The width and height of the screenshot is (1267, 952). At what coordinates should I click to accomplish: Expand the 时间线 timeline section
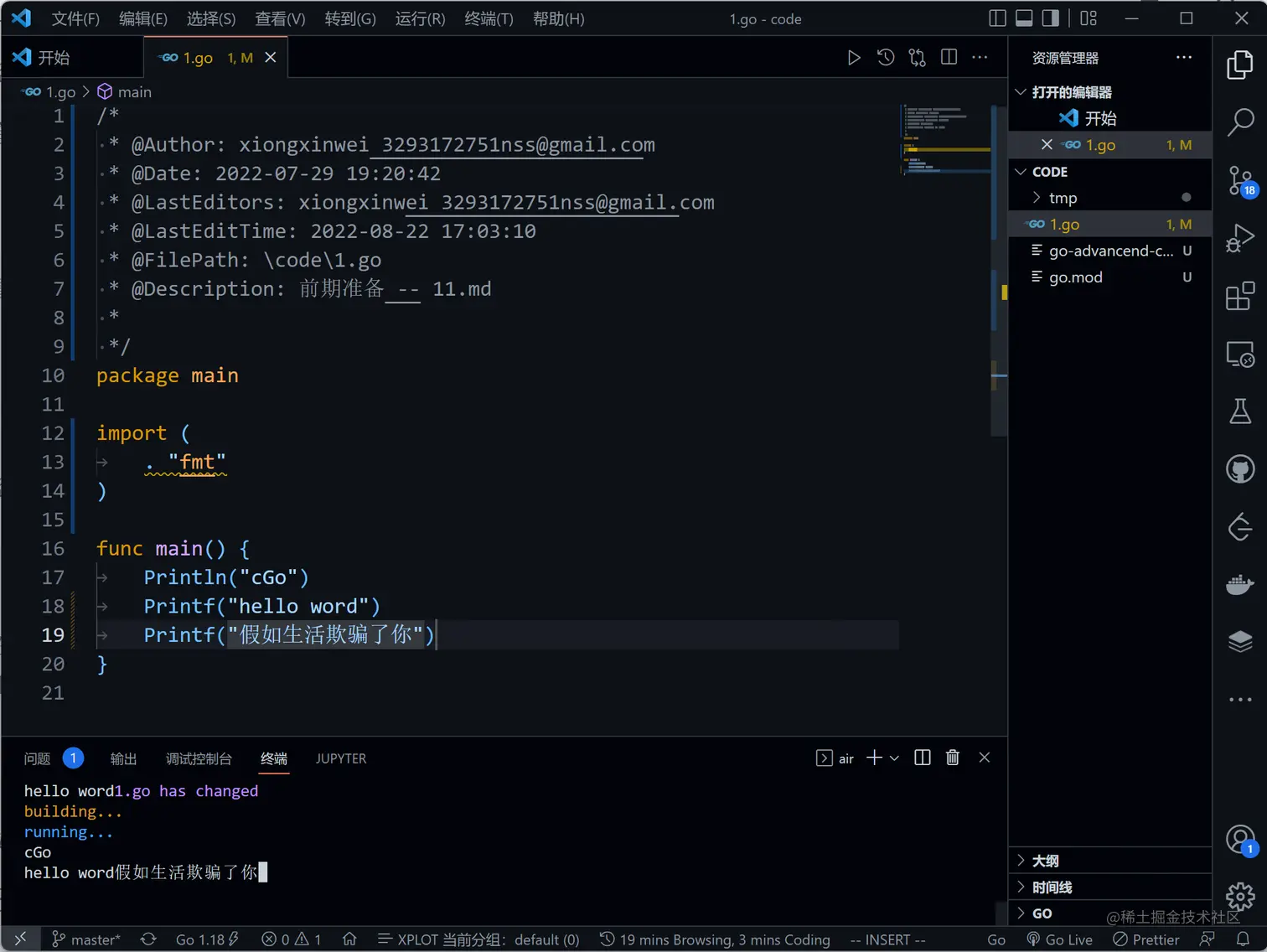pyautogui.click(x=1110, y=887)
